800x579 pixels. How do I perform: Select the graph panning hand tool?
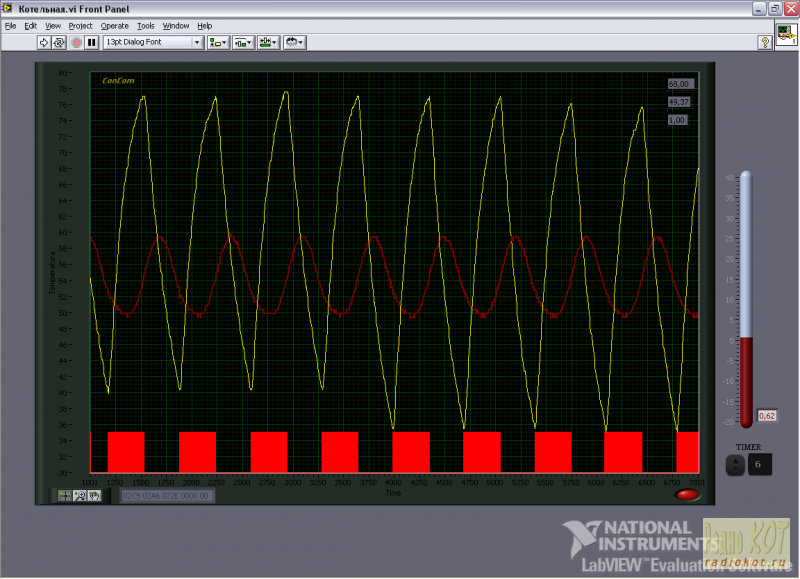coord(94,495)
